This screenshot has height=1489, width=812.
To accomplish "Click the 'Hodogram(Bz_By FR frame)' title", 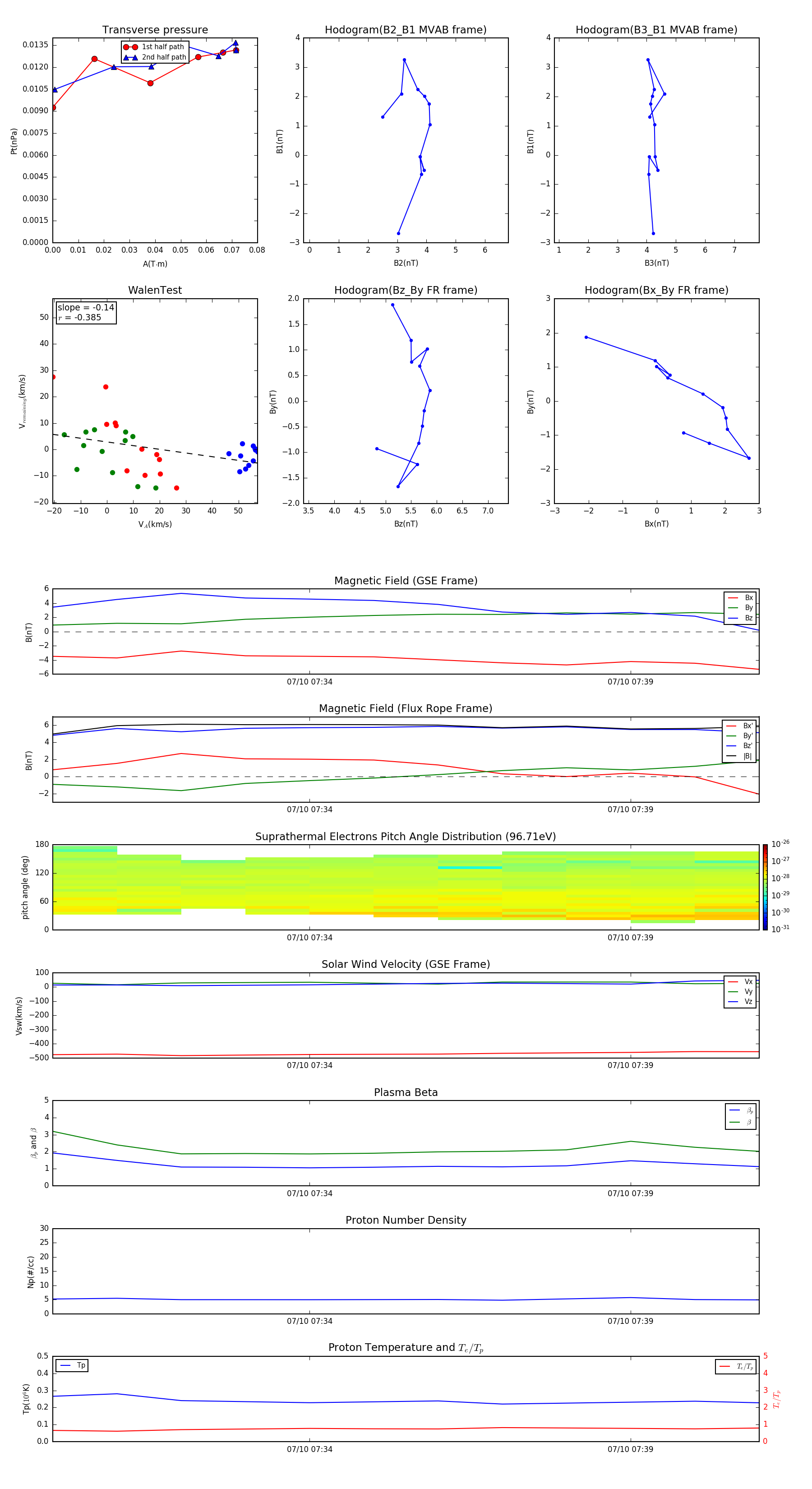I will click(x=406, y=290).
